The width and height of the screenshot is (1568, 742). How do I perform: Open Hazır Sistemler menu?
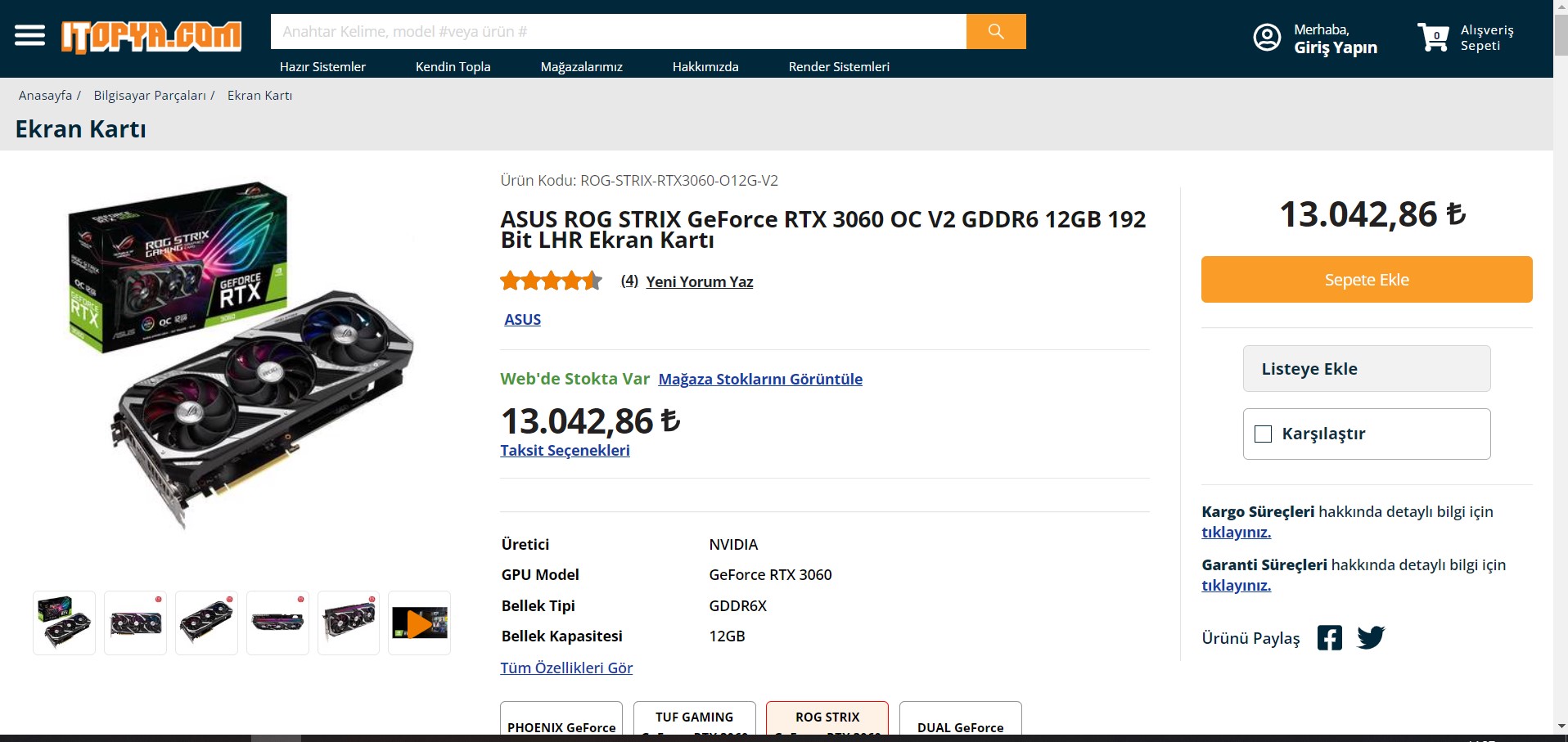click(322, 66)
